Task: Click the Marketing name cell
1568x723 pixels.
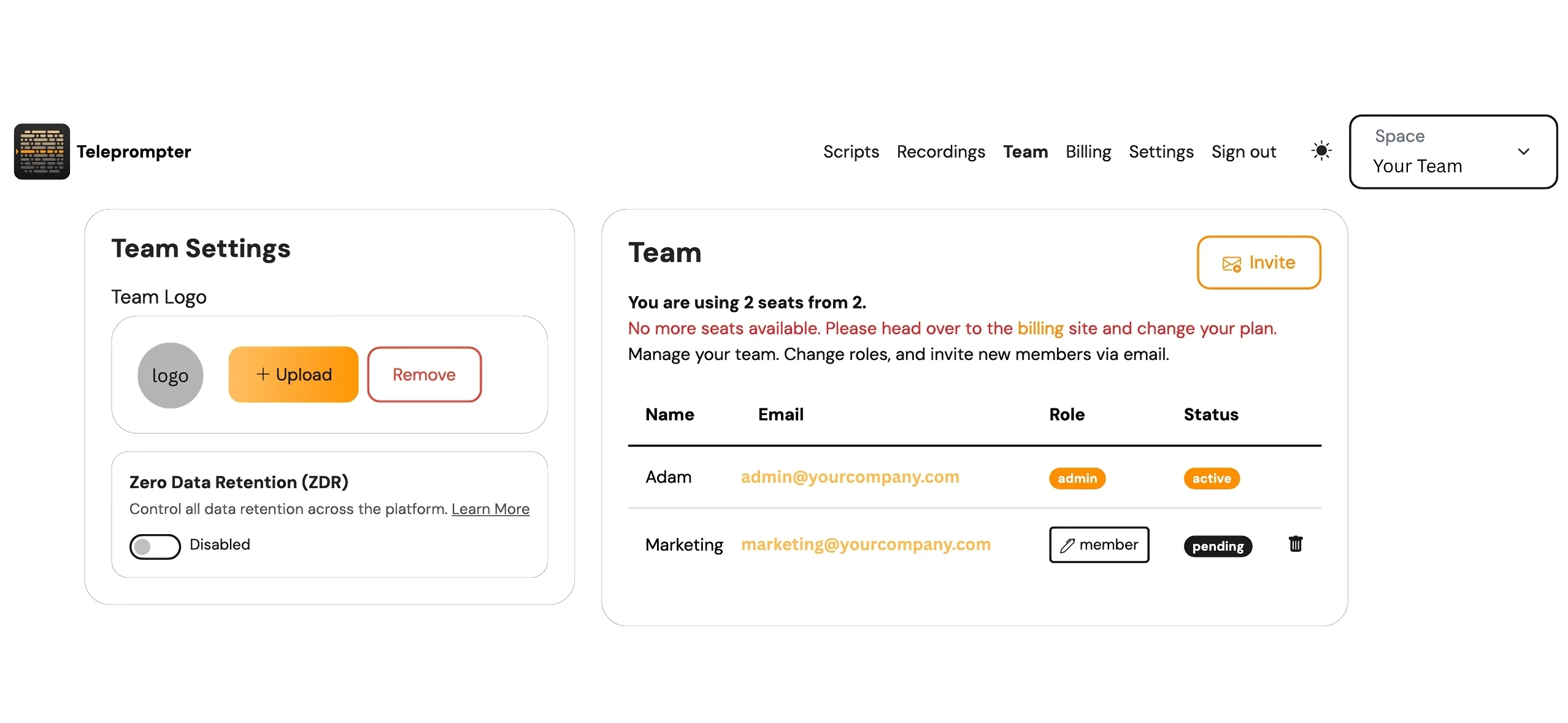Action: 684,545
